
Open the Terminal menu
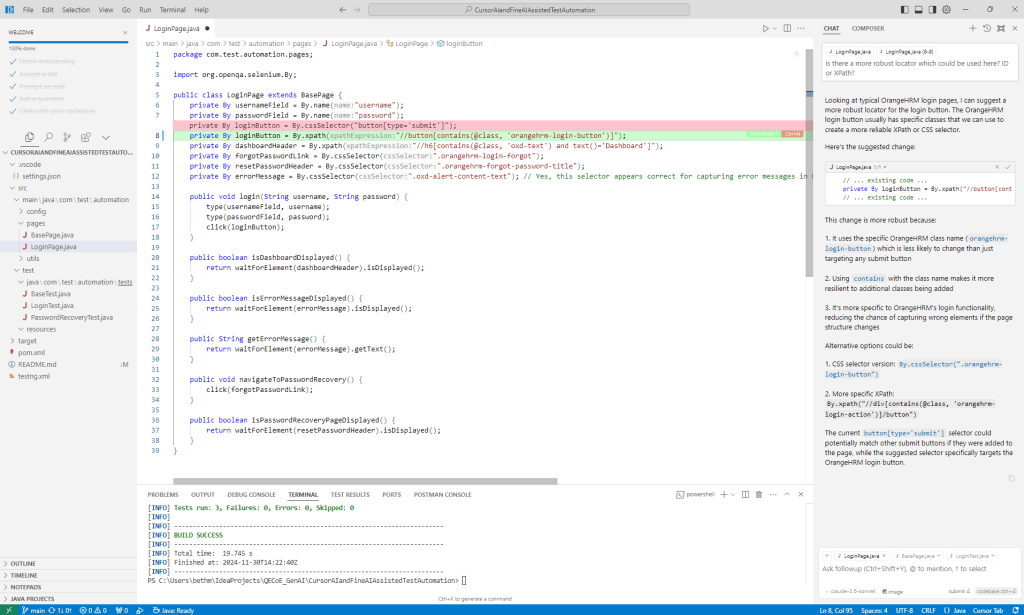[172, 9]
